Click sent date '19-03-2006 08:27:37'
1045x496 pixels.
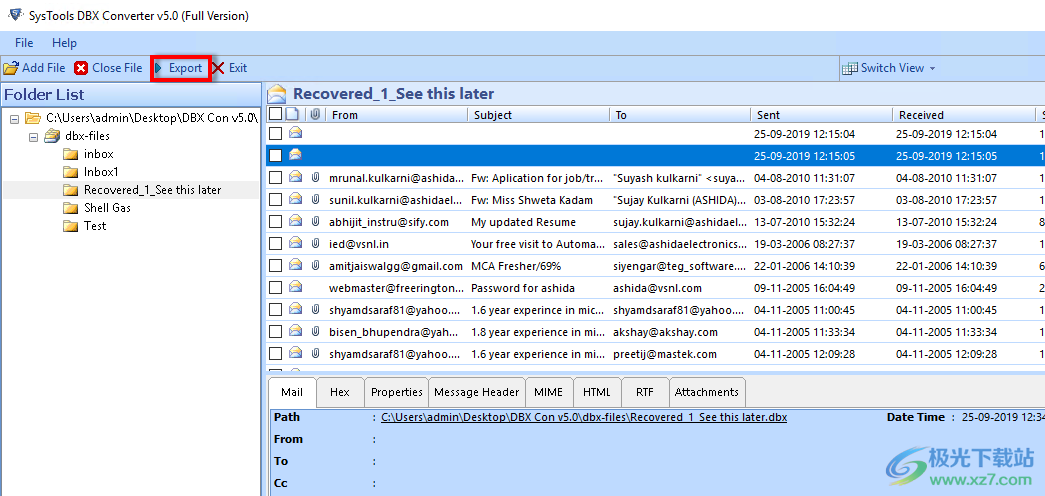click(804, 244)
